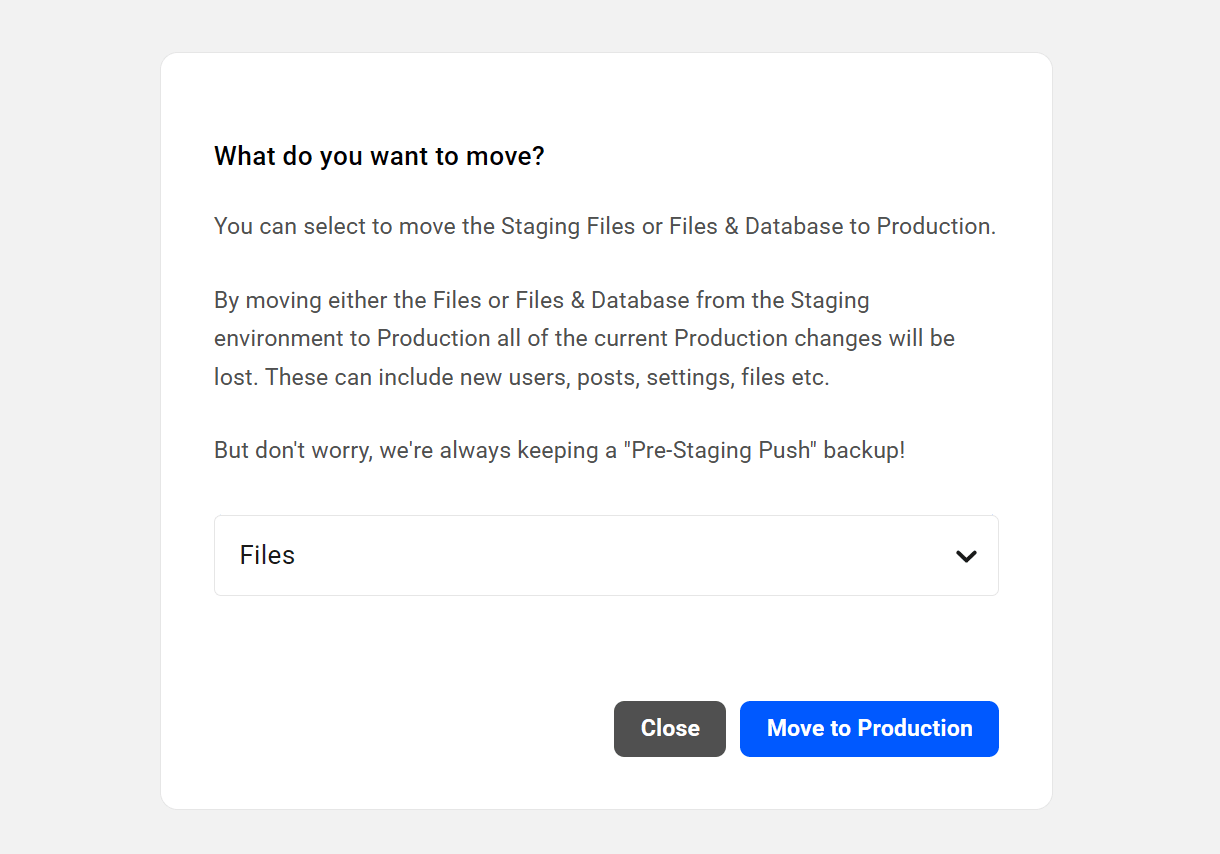Click the "settings, files etc." phrase
Viewport: 1220px width, 854px height.
(738, 378)
